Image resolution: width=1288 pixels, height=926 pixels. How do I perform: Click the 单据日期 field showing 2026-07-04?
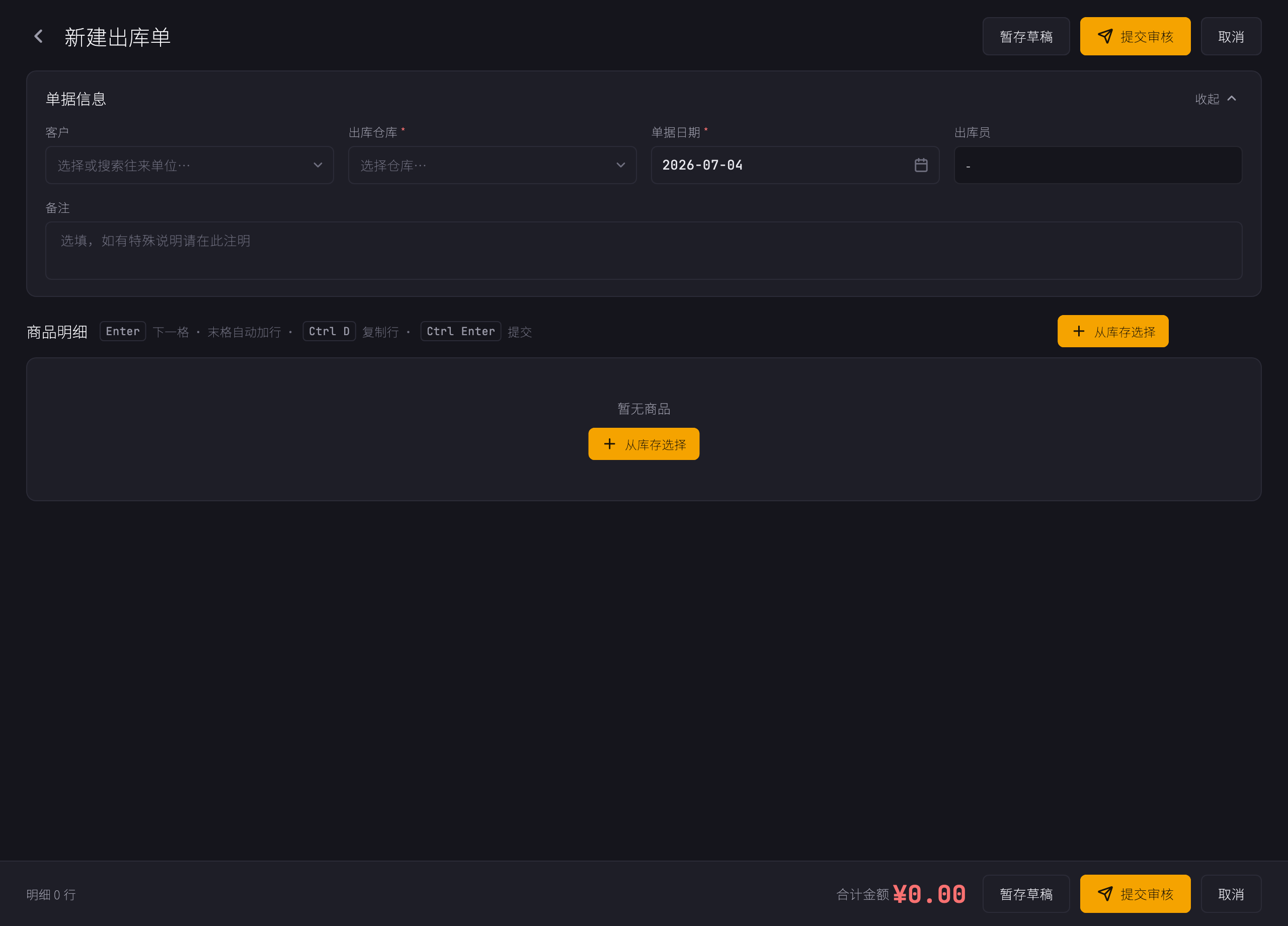coord(794,165)
